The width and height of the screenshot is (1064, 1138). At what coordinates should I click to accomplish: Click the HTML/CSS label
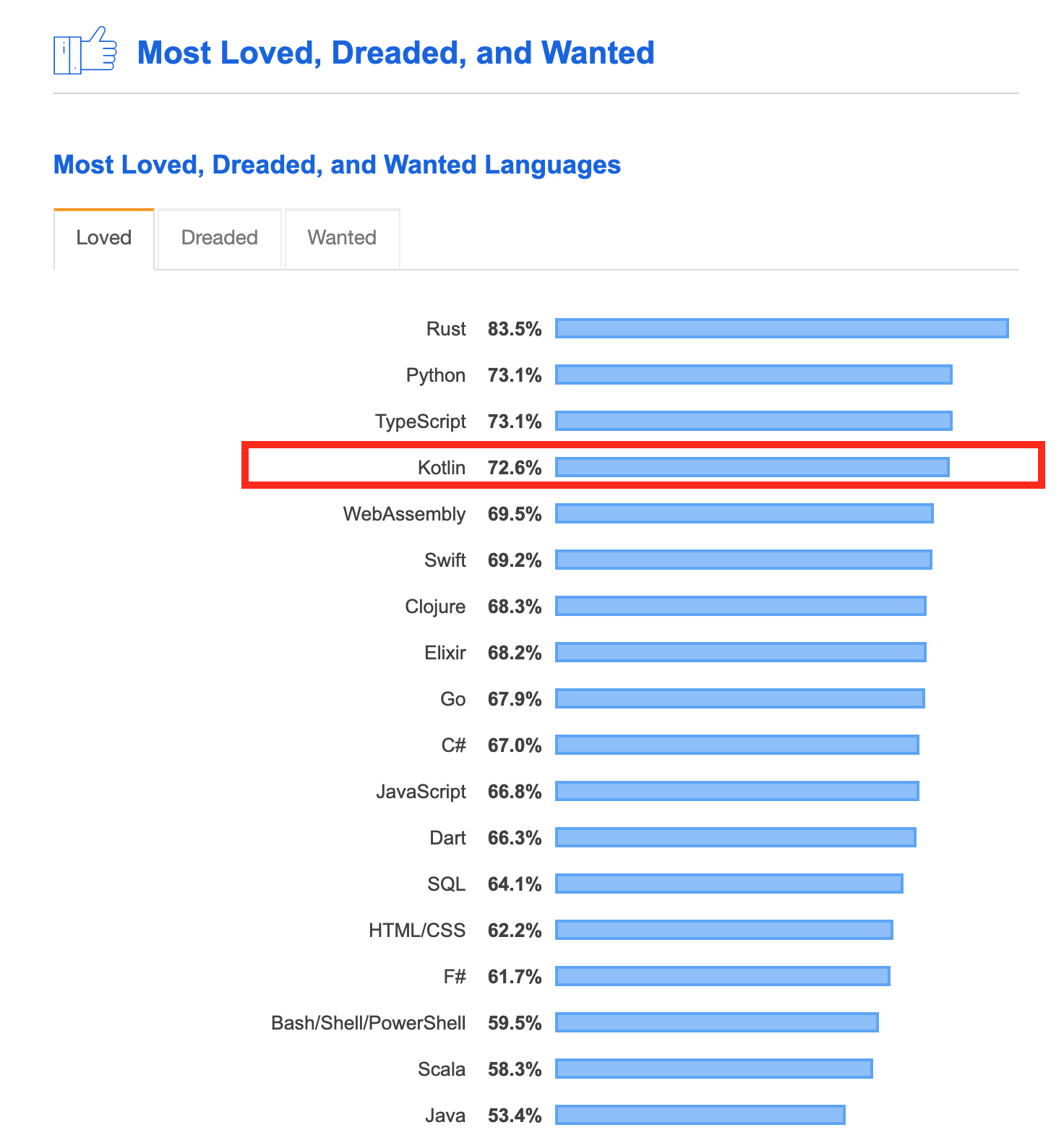pyautogui.click(x=417, y=930)
